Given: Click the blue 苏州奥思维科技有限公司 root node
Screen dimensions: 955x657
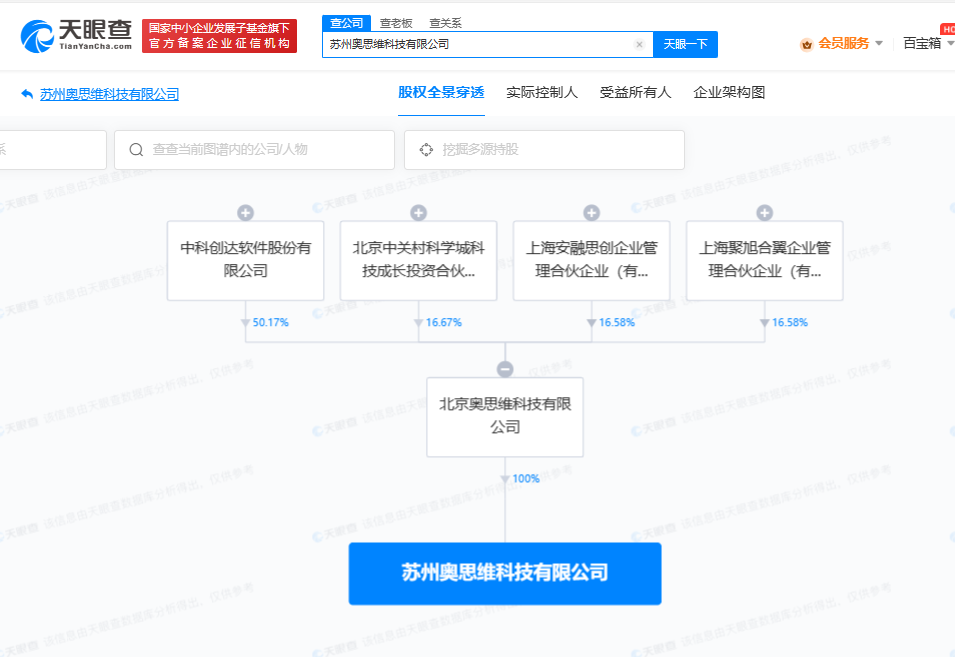Looking at the screenshot, I should pos(505,574).
